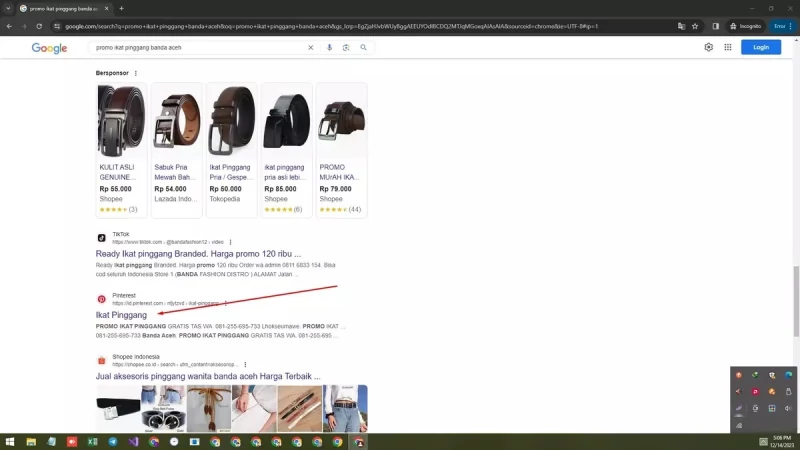This screenshot has width=800, height=450.
Task: Click the Shopee Indonesia favicon
Action: pos(102,360)
